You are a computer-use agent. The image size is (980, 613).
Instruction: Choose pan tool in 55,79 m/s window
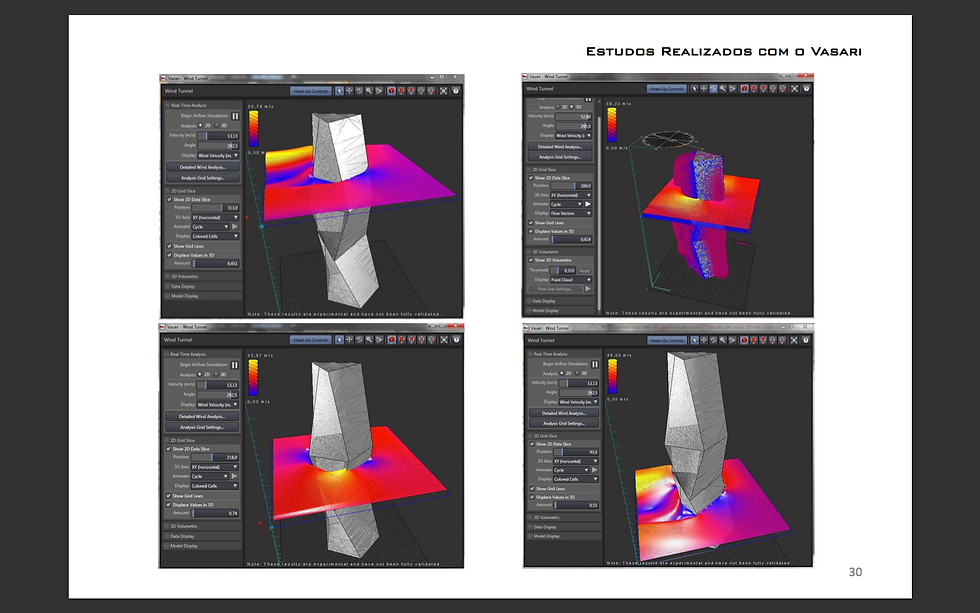[x=349, y=91]
